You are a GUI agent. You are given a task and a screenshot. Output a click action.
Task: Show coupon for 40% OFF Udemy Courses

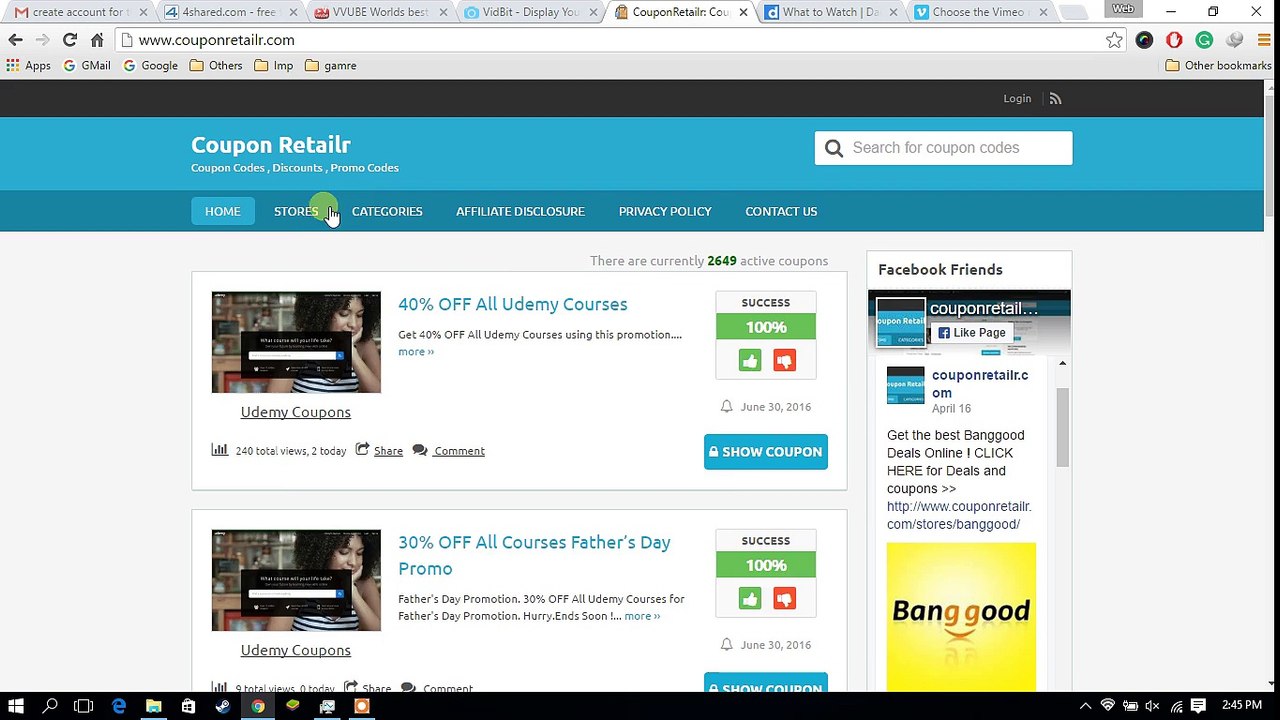point(766,452)
